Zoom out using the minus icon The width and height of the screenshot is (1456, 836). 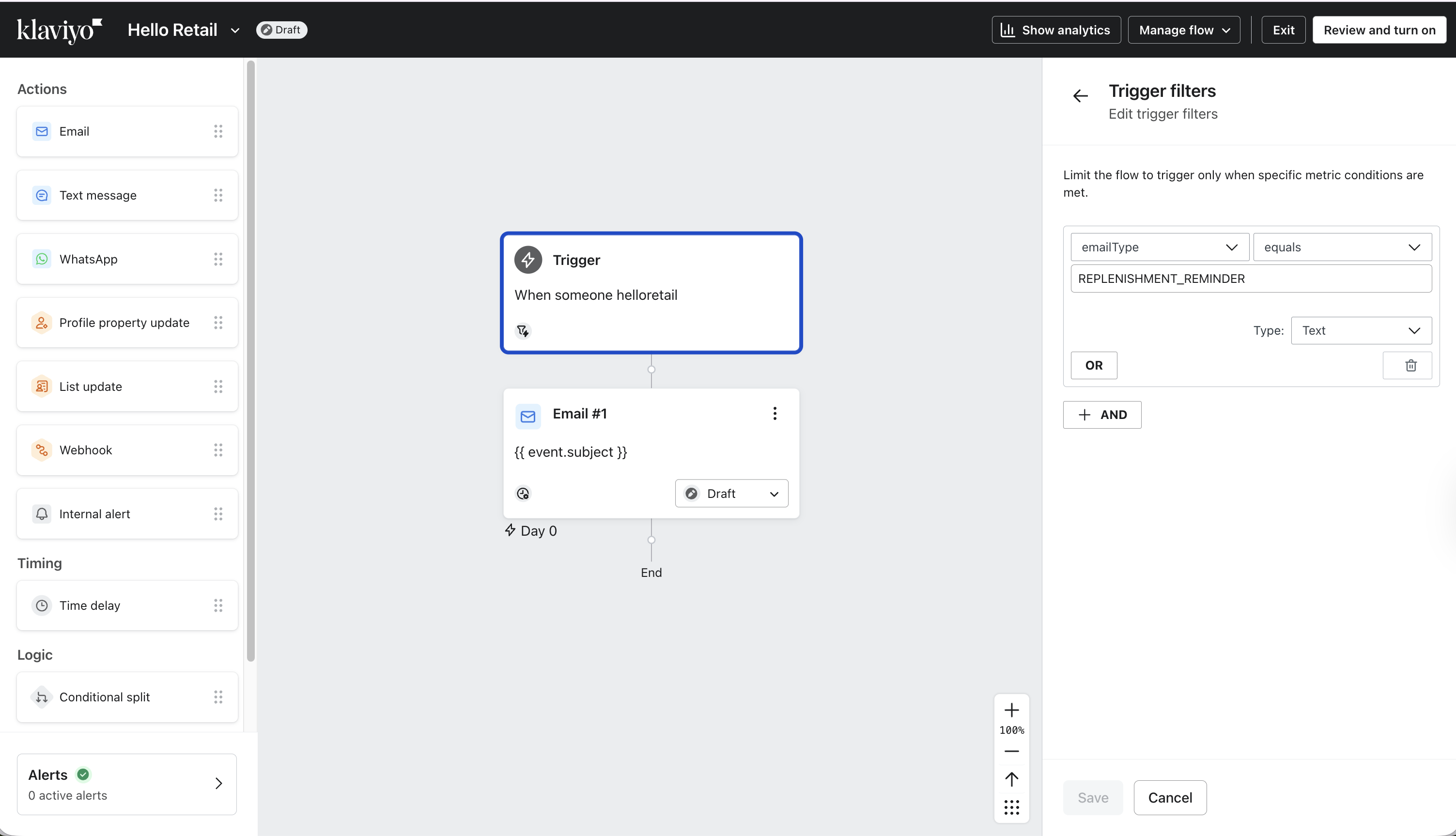coord(1012,751)
